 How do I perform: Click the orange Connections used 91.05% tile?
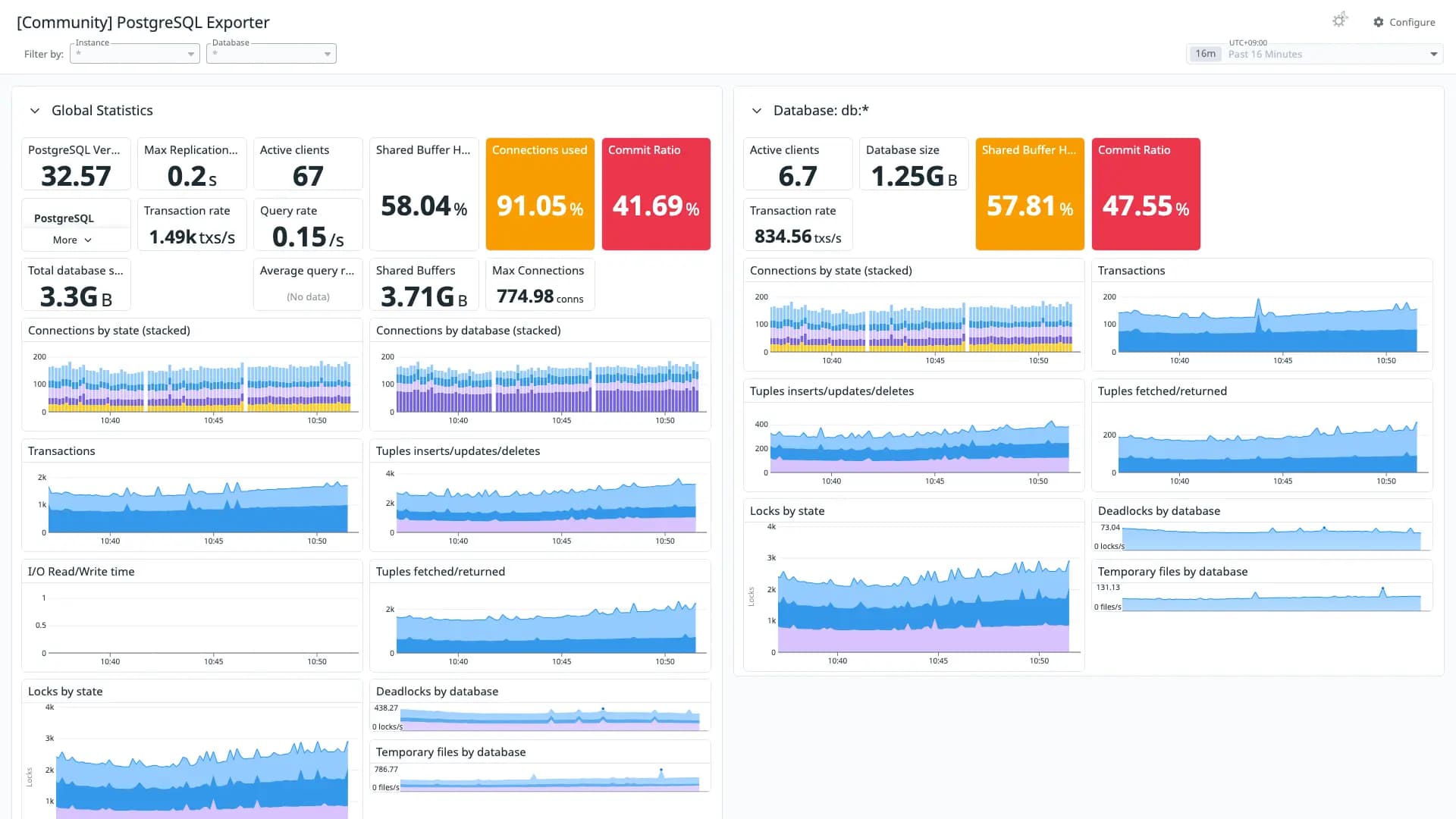(x=540, y=194)
